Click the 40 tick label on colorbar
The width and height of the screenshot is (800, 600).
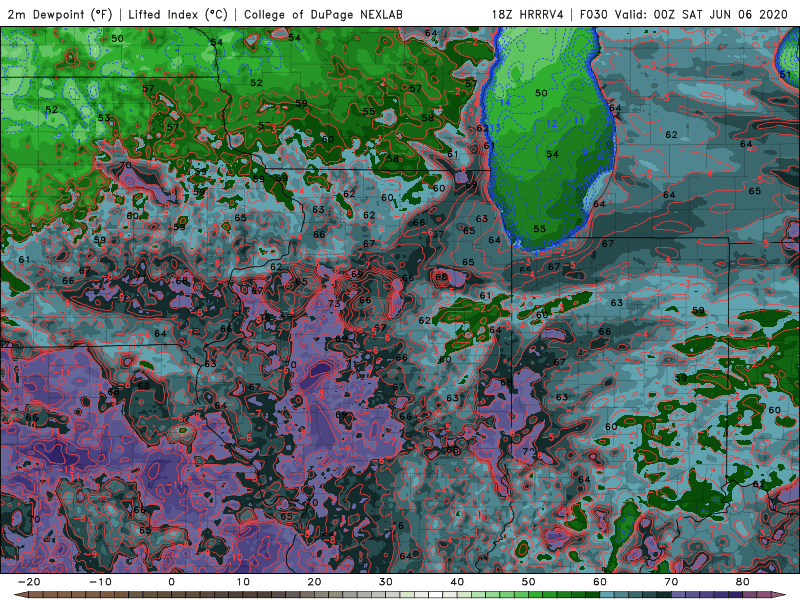pyautogui.click(x=457, y=582)
